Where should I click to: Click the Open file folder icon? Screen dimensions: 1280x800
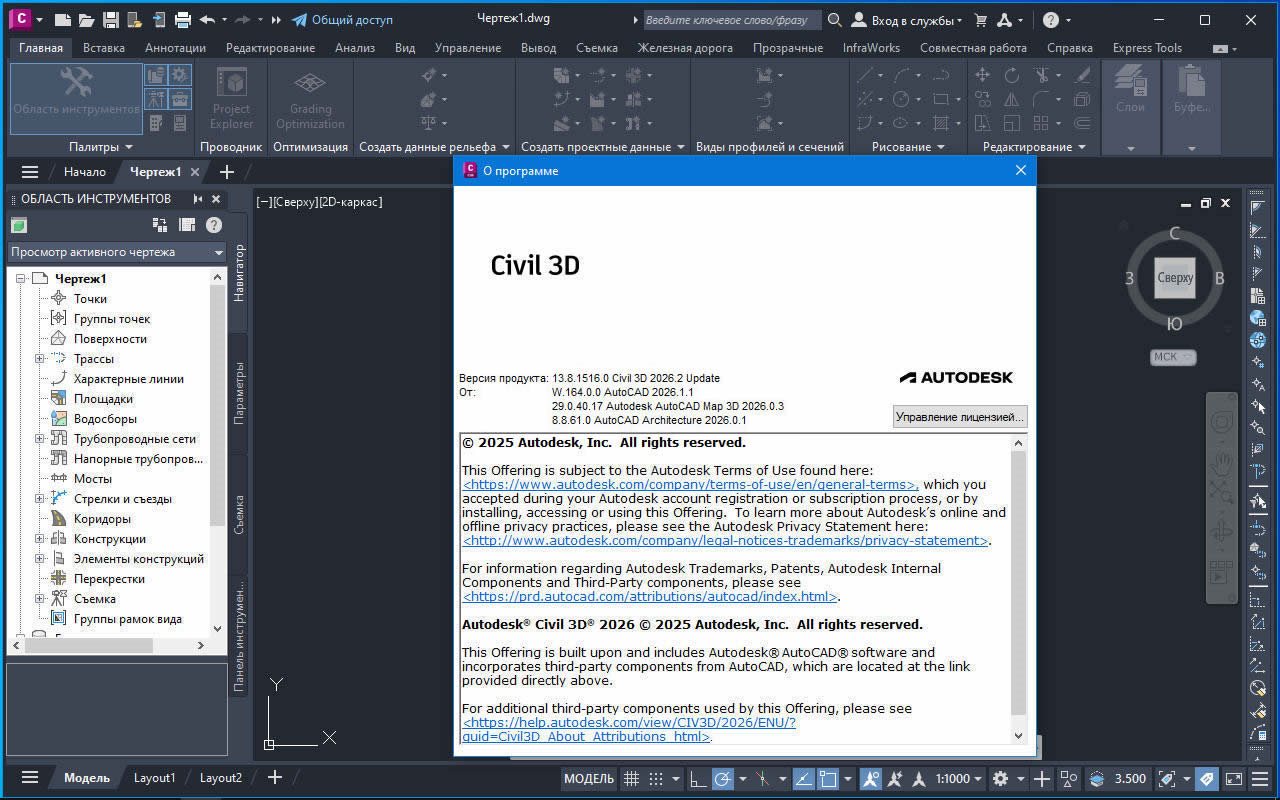87,20
